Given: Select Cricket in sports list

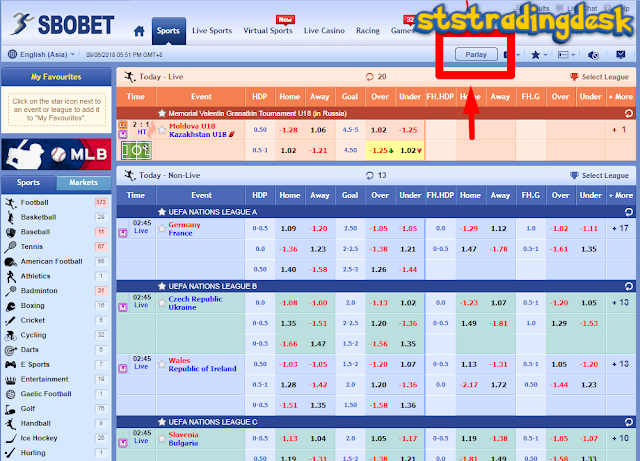Looking at the screenshot, I should coord(33,320).
